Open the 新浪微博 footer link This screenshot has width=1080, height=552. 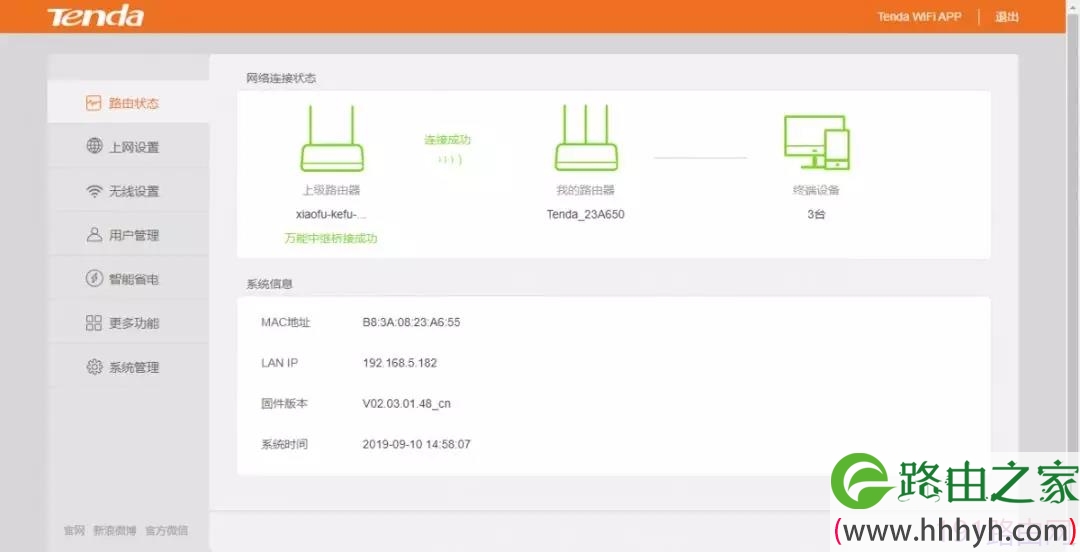[x=114, y=530]
